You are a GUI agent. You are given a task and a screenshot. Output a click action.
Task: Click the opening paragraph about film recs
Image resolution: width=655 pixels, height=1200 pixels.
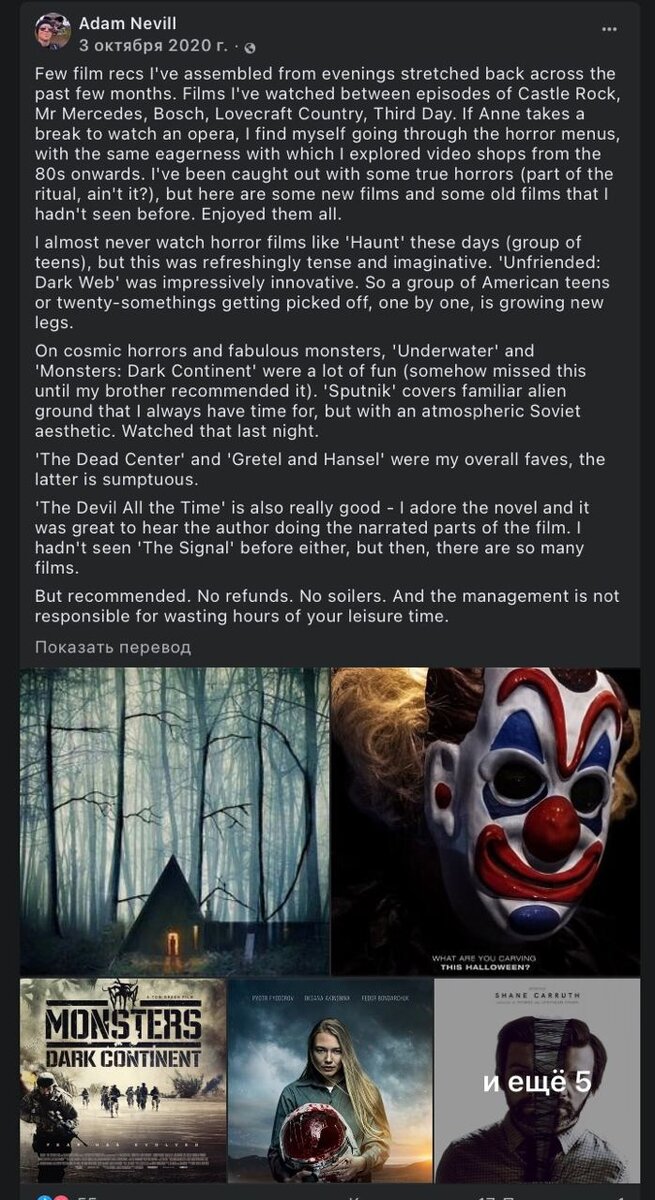point(327,144)
